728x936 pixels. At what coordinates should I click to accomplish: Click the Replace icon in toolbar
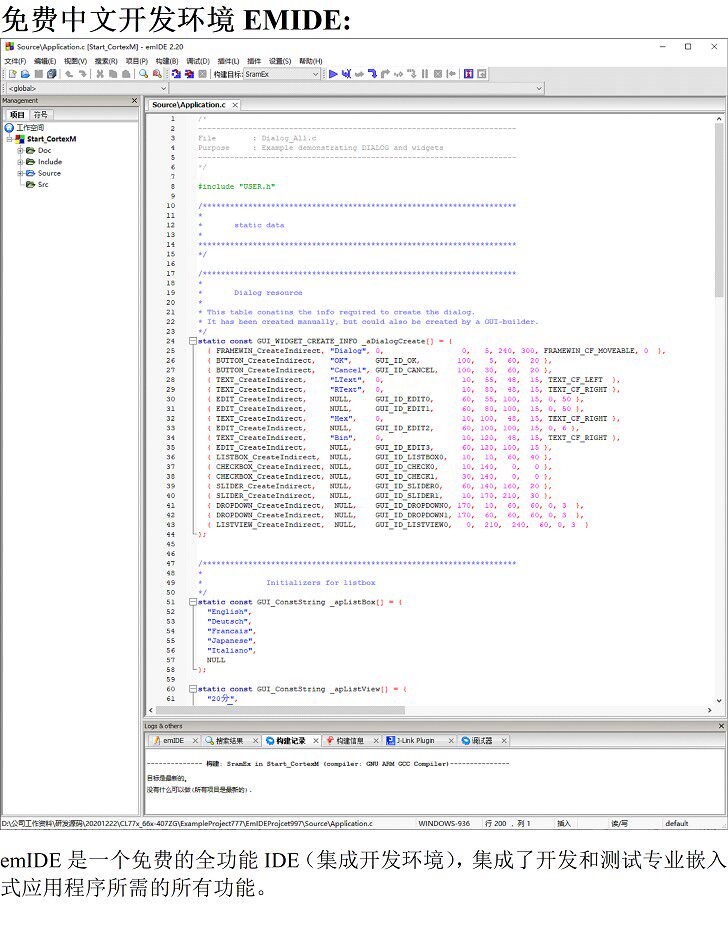[x=157, y=74]
